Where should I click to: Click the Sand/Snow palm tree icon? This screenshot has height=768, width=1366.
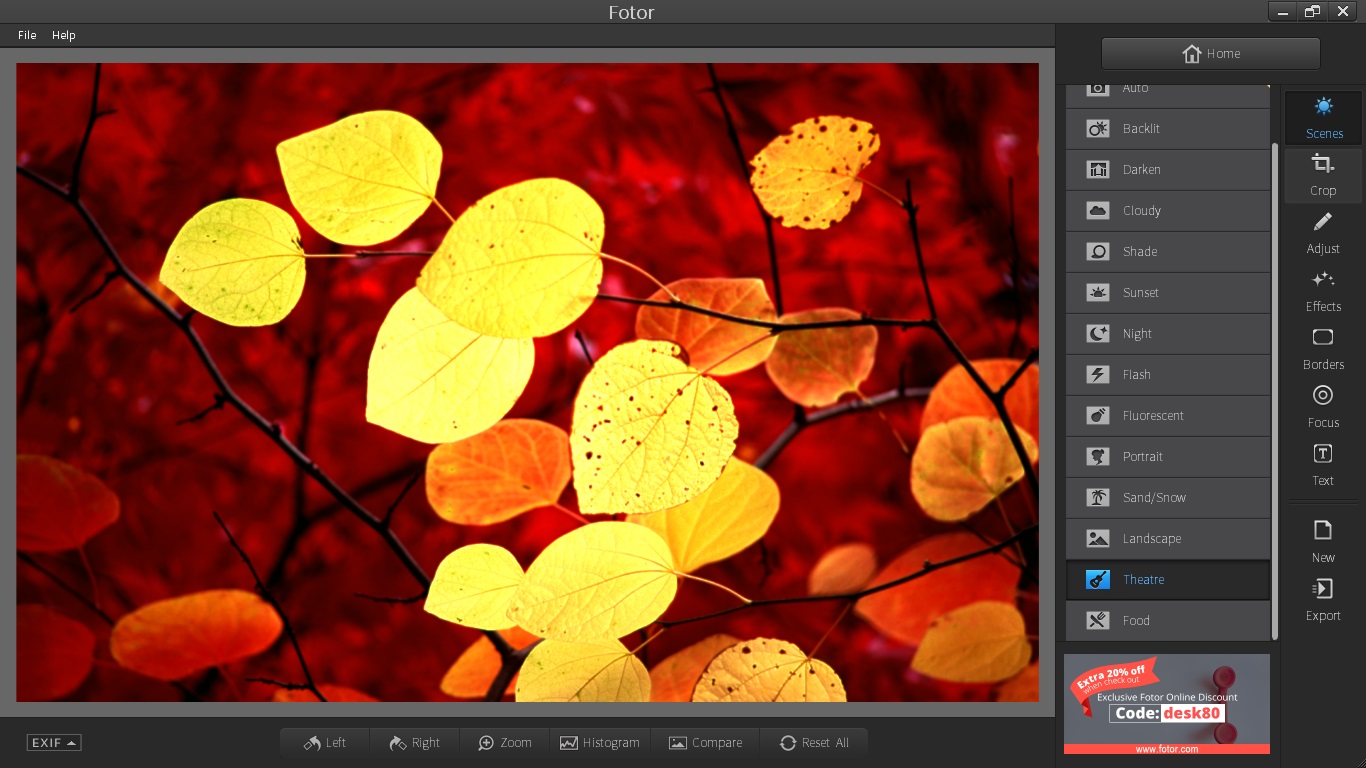pos(1098,497)
